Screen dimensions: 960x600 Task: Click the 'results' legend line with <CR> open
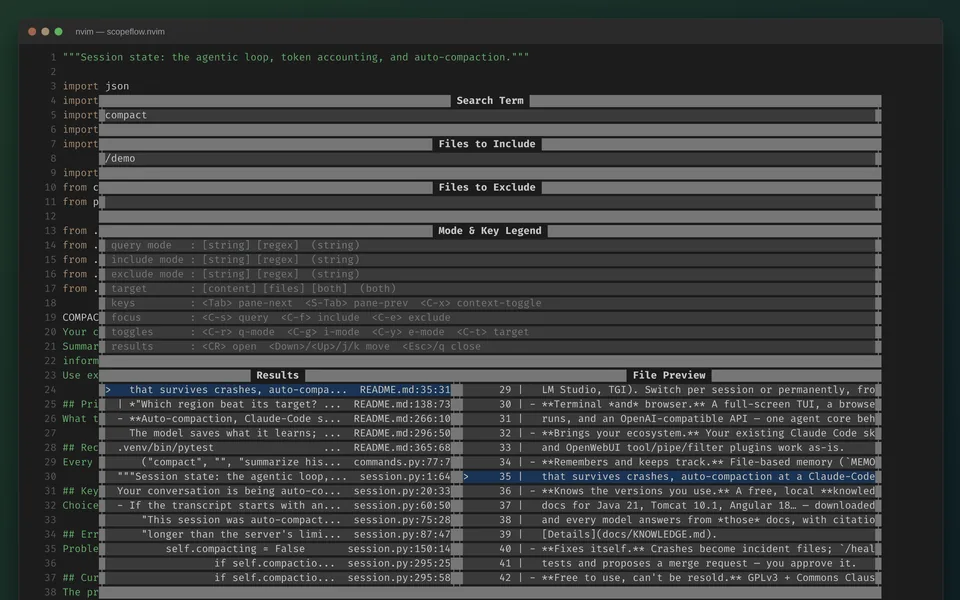pos(490,347)
